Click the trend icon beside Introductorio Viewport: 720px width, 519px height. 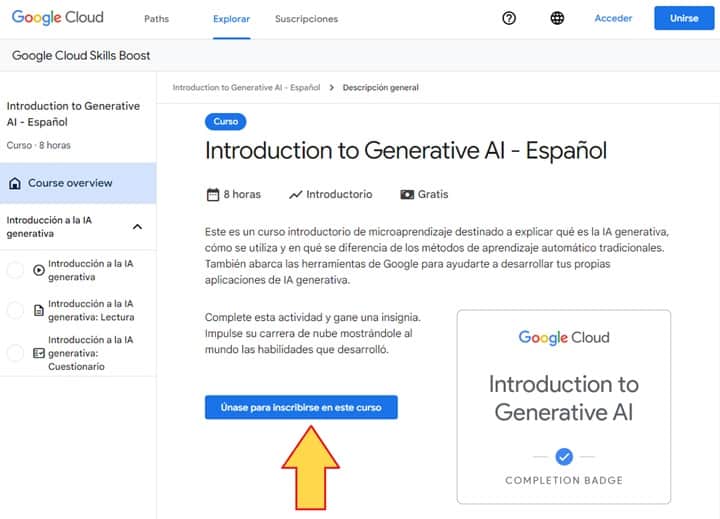295,195
